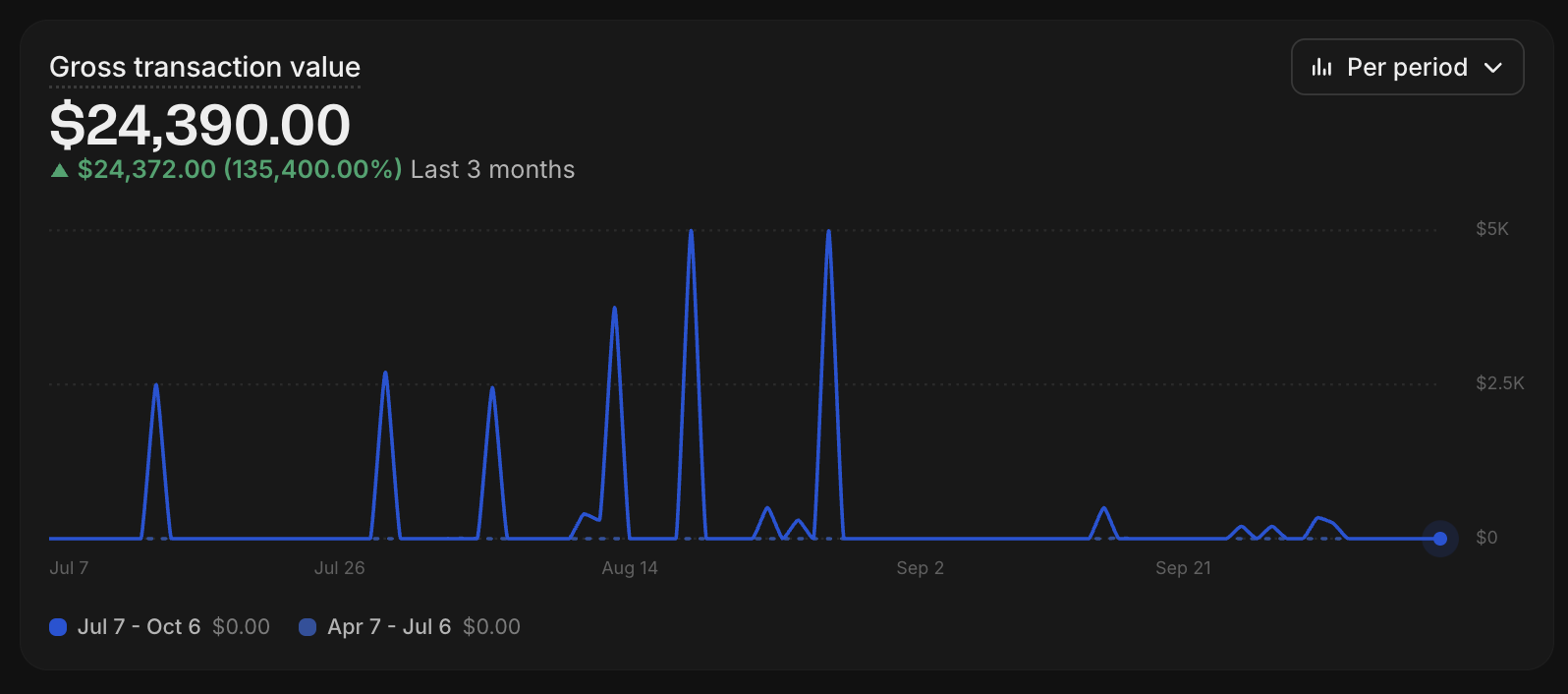Click the green up-triangle trend icon
The image size is (1568, 694).
[x=59, y=170]
